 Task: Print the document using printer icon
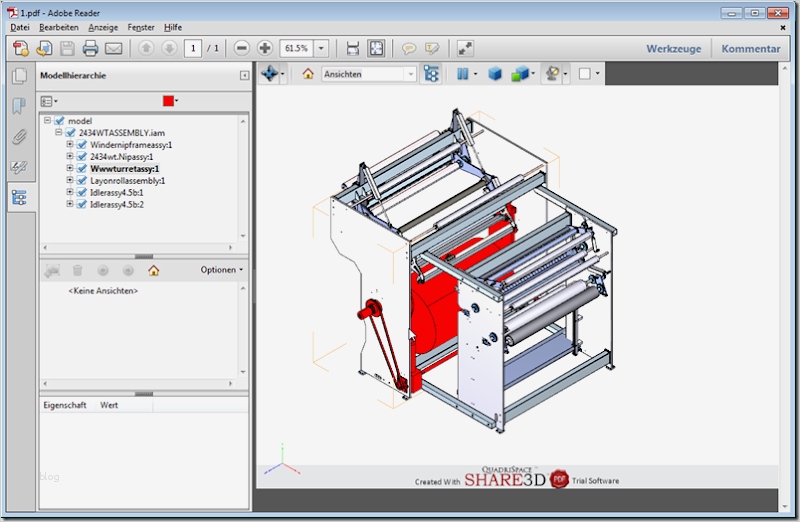point(90,48)
